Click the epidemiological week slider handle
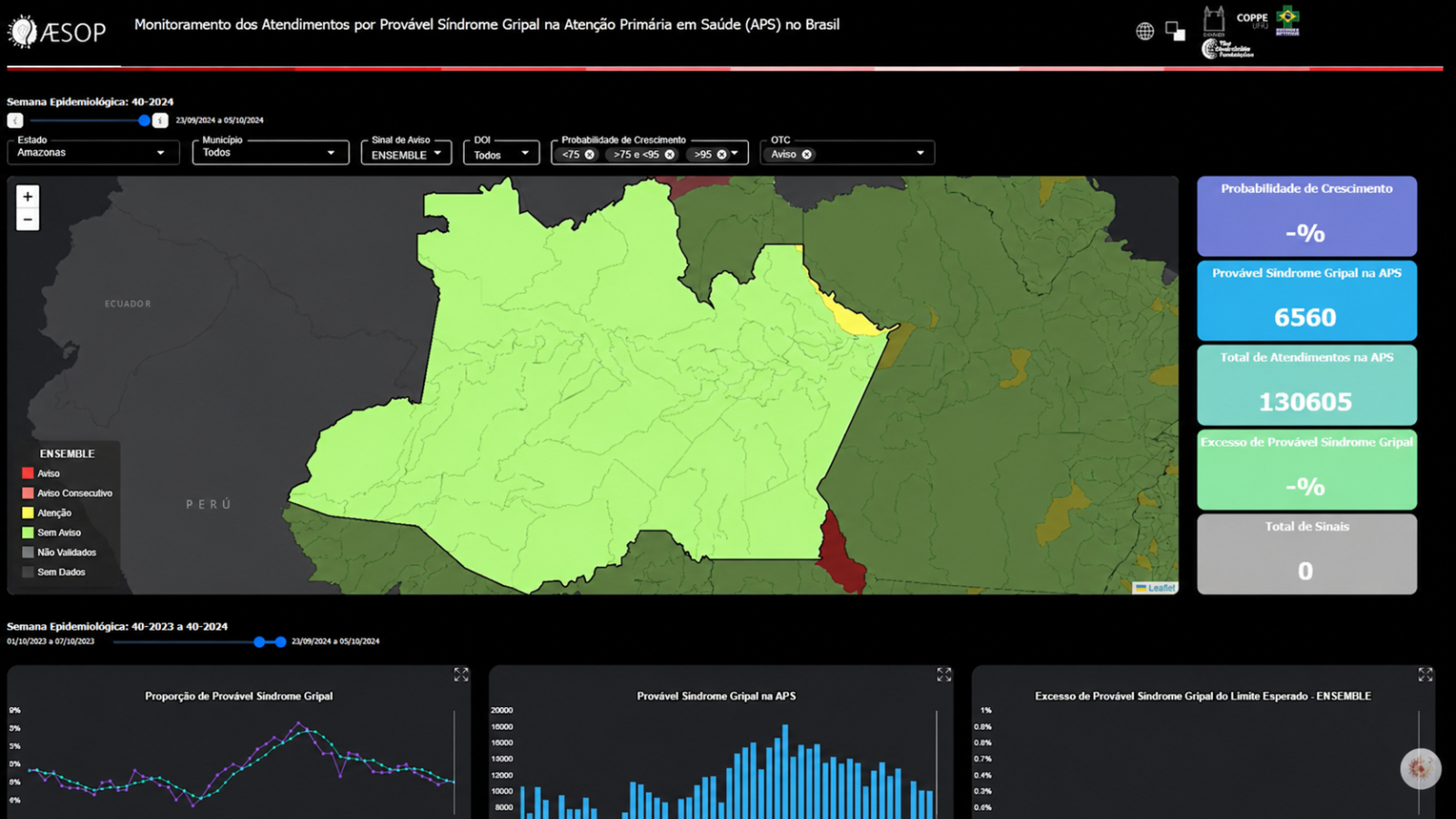This screenshot has height=819, width=1456. coord(144,120)
